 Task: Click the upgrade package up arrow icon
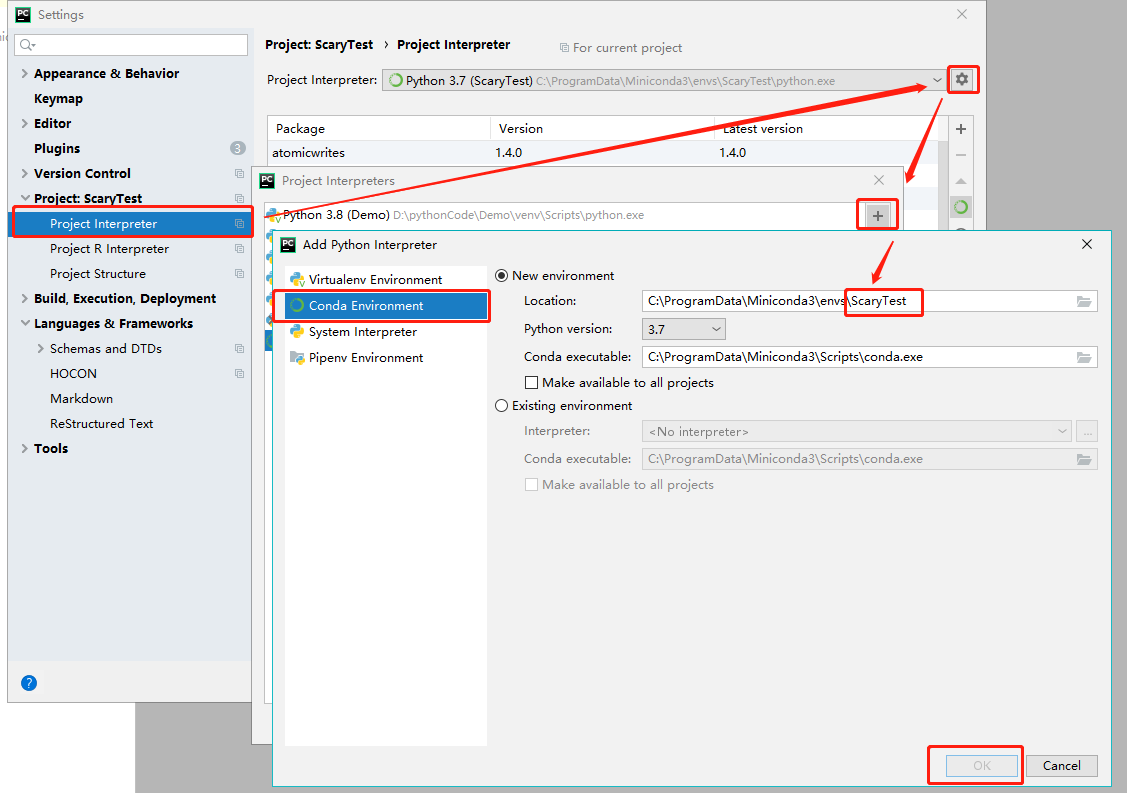(x=961, y=181)
